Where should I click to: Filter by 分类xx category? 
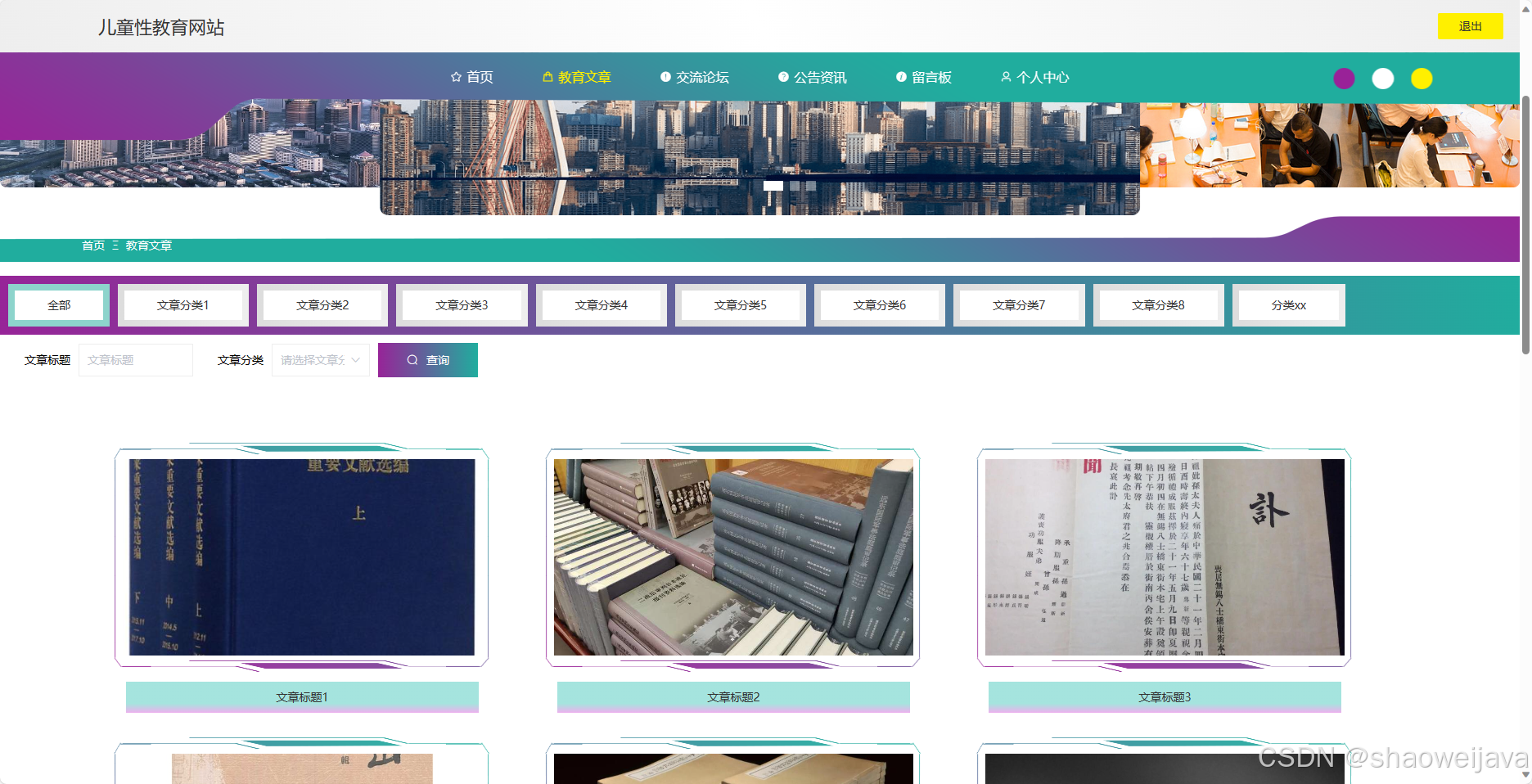tap(1289, 305)
